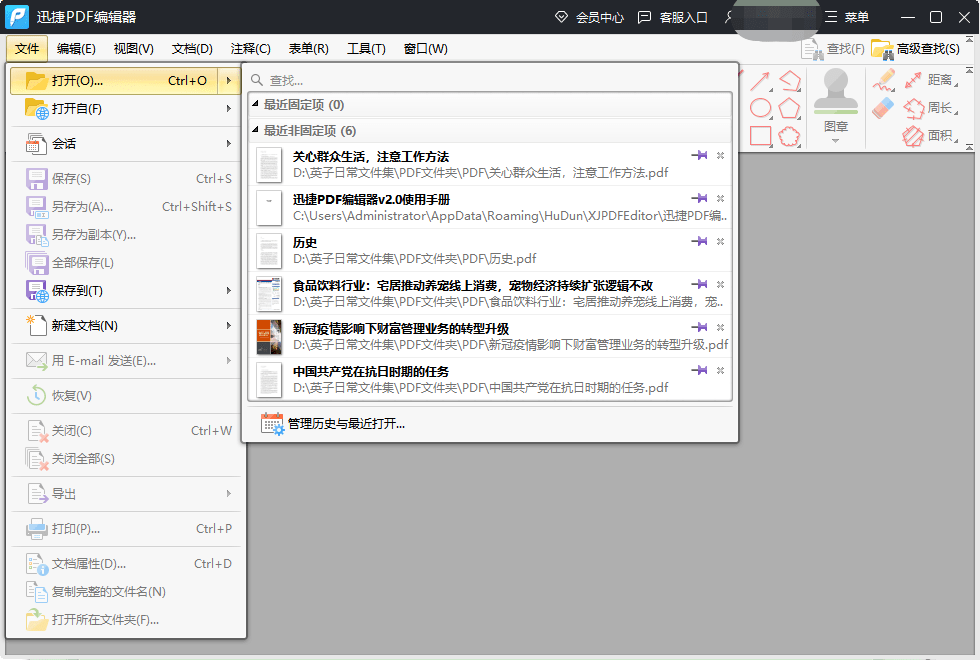Open the 新冠疫情 document thumbnail
This screenshot has width=980, height=660.
[269, 337]
